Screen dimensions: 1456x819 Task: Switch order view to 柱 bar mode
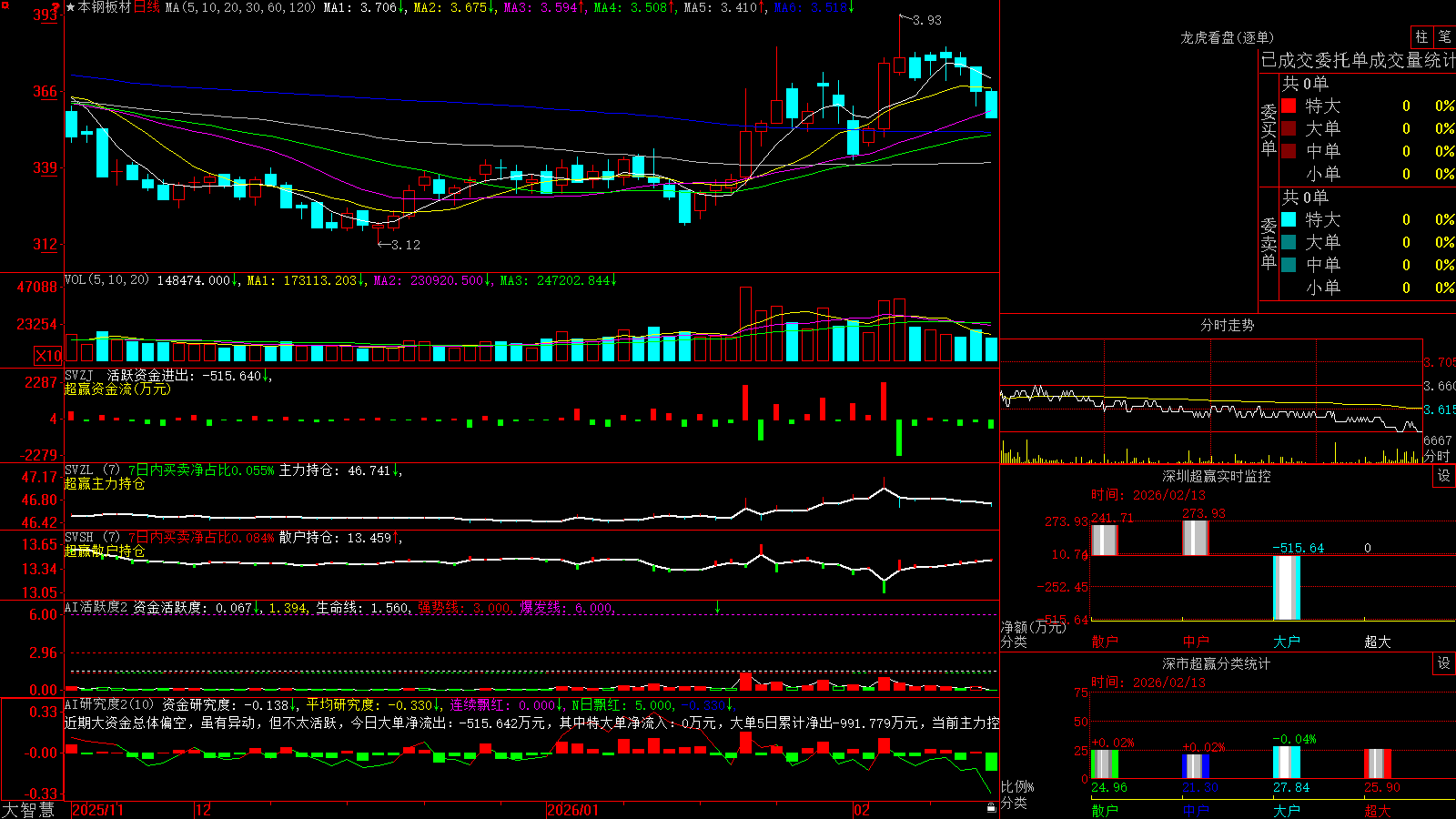pos(1421,36)
